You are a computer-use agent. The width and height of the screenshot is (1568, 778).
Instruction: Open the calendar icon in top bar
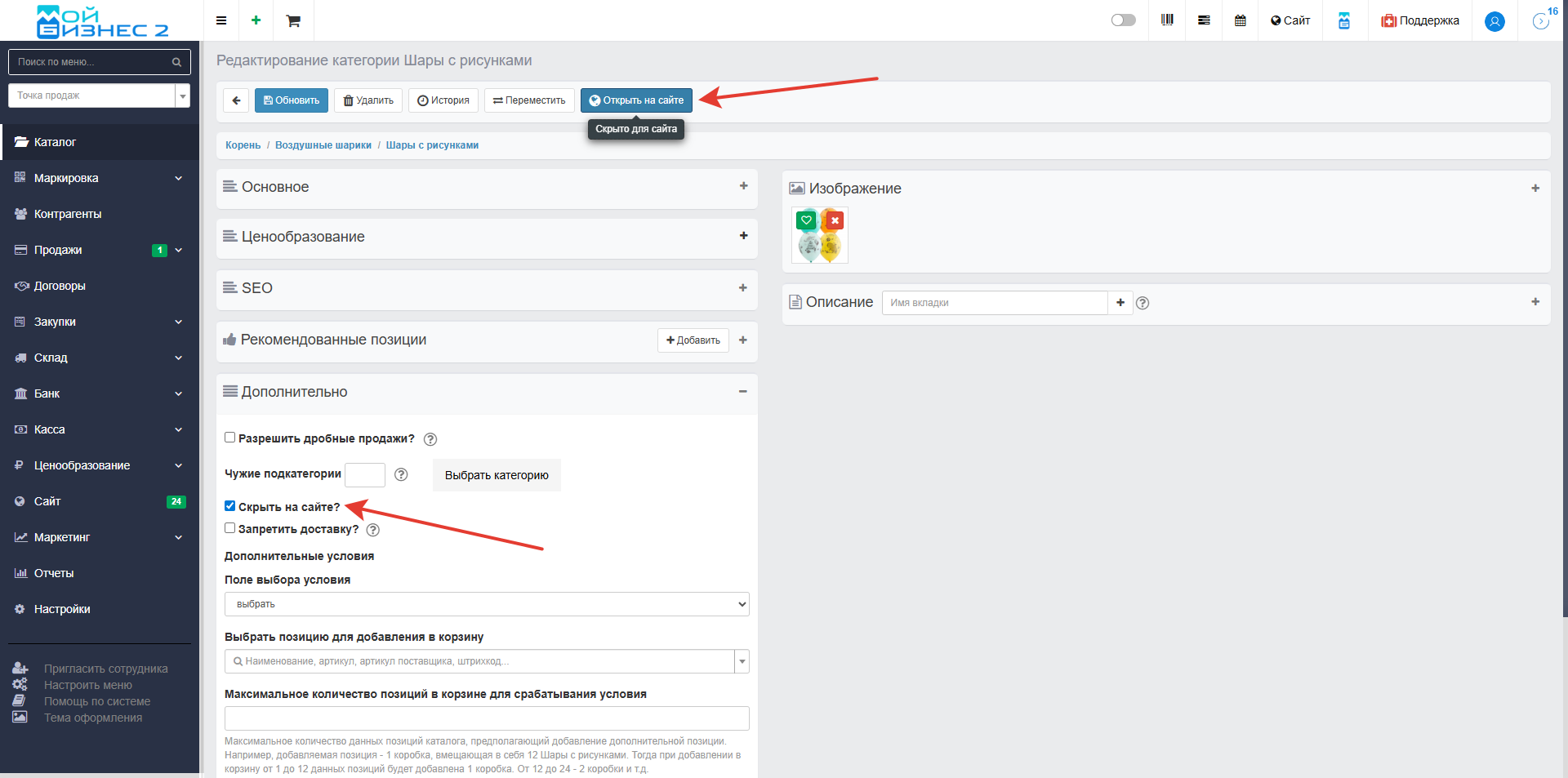pos(1240,20)
